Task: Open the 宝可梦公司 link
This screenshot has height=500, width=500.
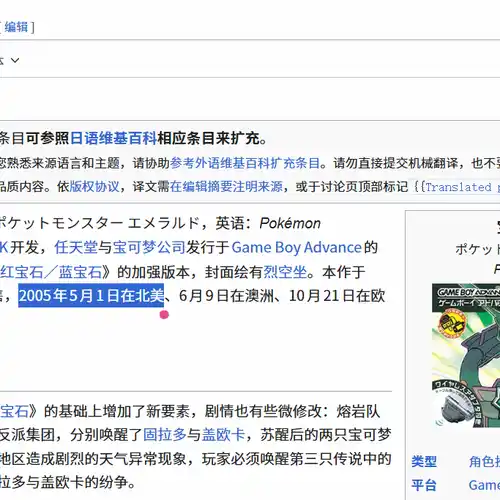Action: pos(149,248)
